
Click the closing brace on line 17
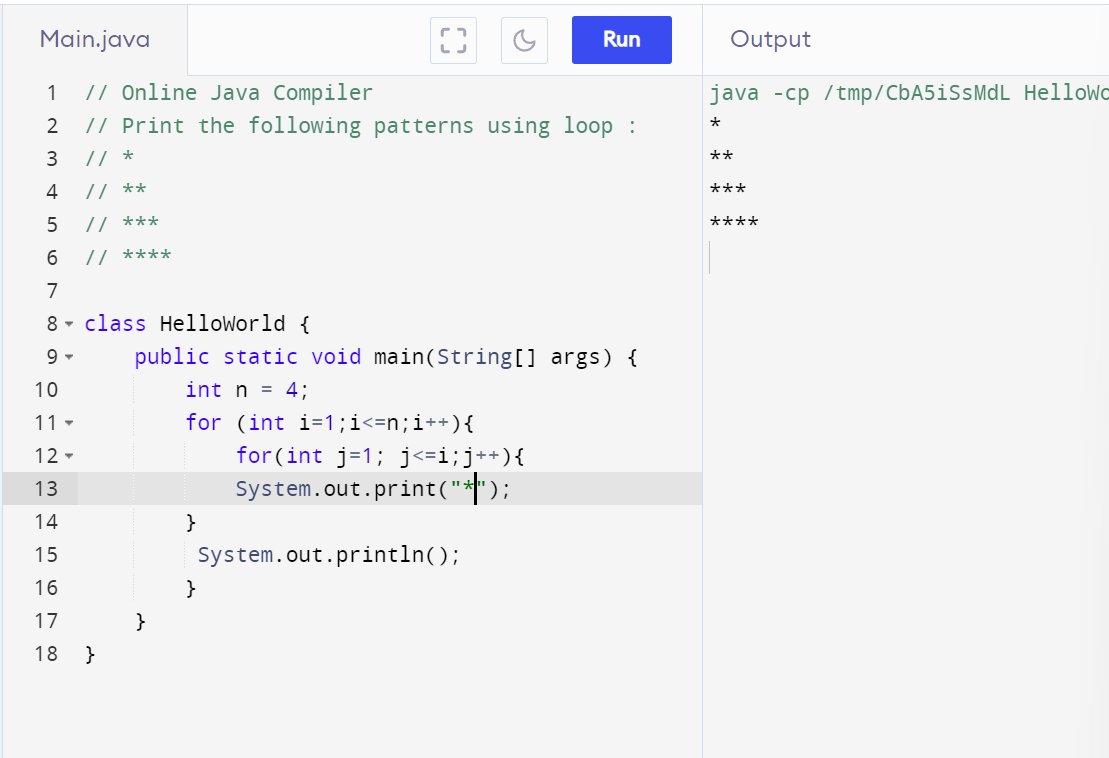(140, 621)
